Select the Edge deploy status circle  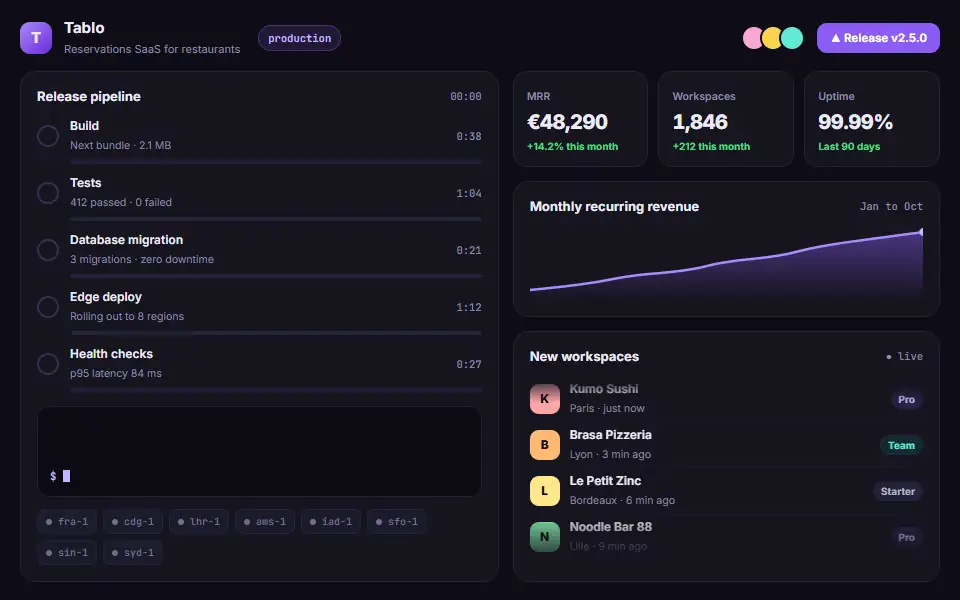48,307
